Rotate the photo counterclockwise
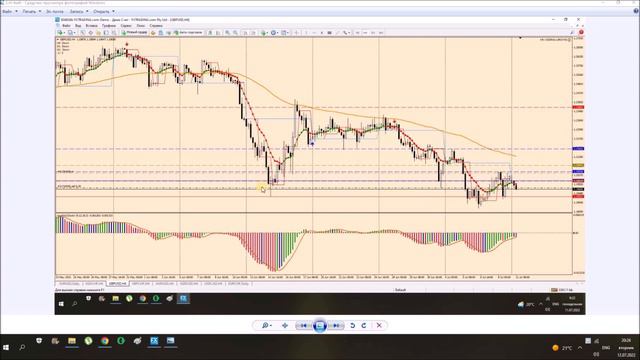Image resolution: width=640 pixels, height=360 pixels. coord(352,325)
